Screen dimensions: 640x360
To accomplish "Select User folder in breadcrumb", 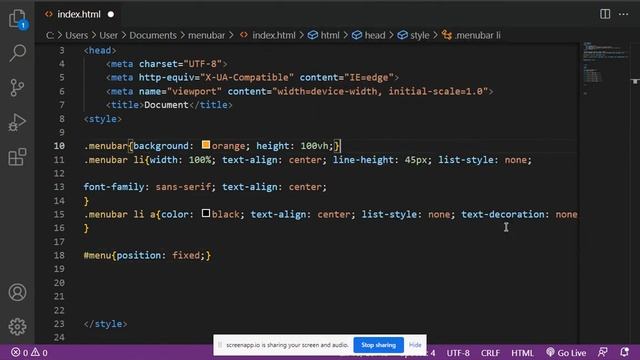I will pos(108,36).
